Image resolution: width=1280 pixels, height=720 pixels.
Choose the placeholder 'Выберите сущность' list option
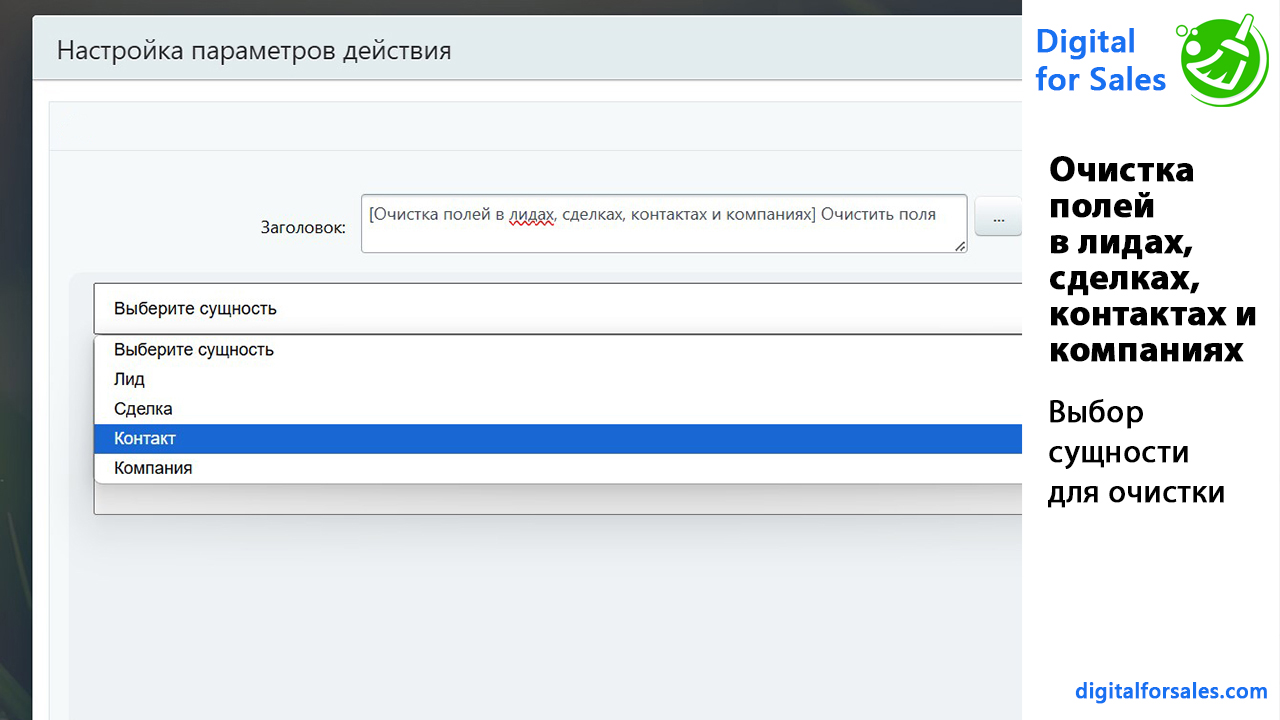[x=194, y=350]
